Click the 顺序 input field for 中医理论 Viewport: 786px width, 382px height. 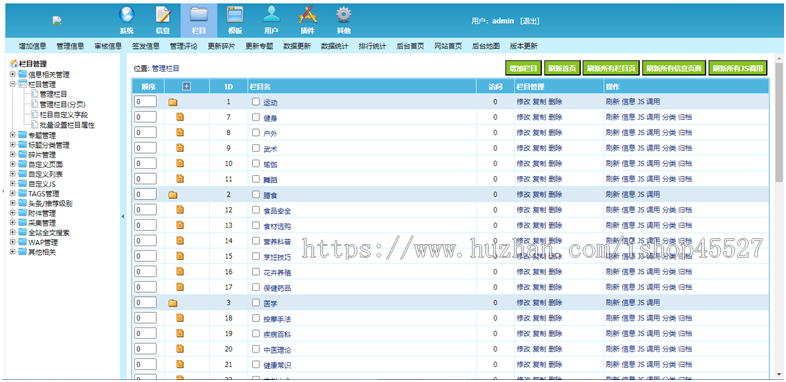point(145,349)
